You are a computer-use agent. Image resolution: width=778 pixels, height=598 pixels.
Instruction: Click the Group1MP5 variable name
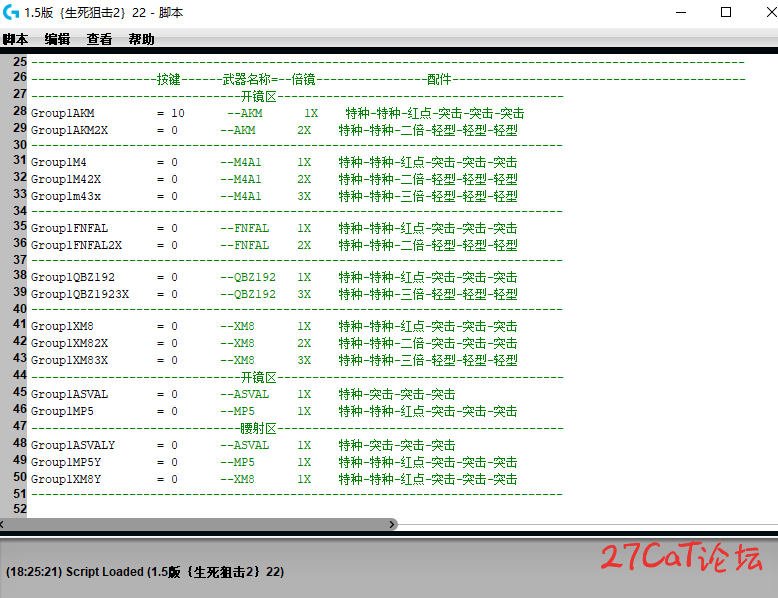(62, 411)
